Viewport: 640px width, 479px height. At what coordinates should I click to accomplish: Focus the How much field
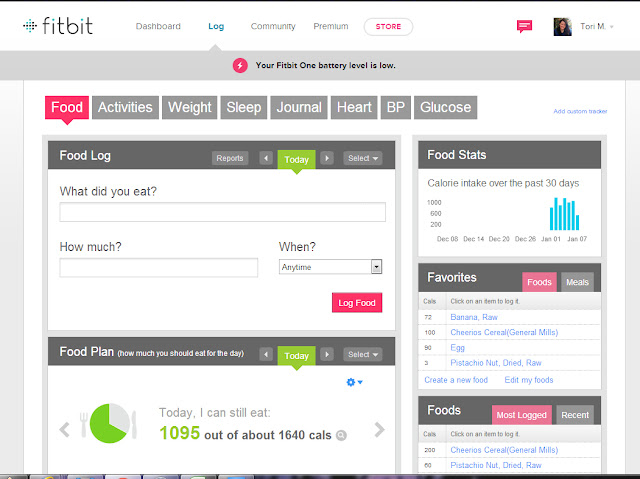pyautogui.click(x=159, y=268)
